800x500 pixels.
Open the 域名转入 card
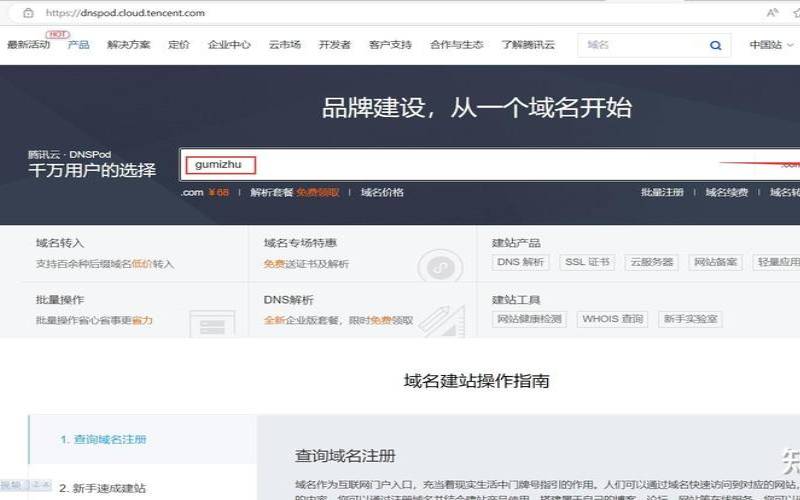coord(124,254)
